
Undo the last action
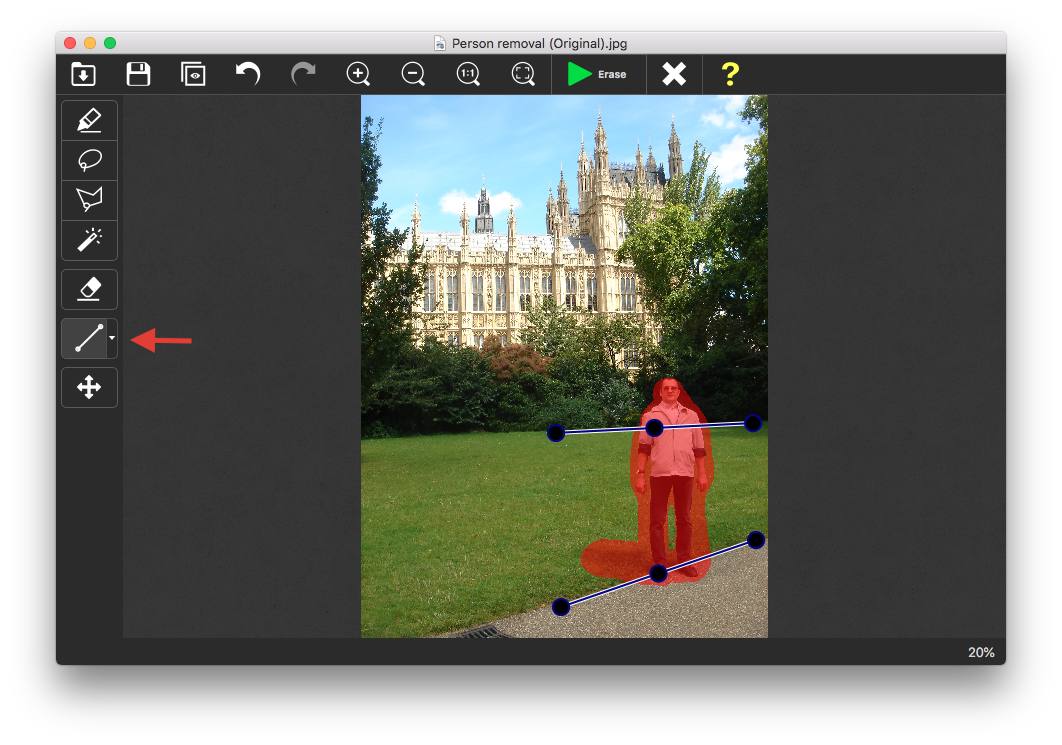pyautogui.click(x=247, y=74)
